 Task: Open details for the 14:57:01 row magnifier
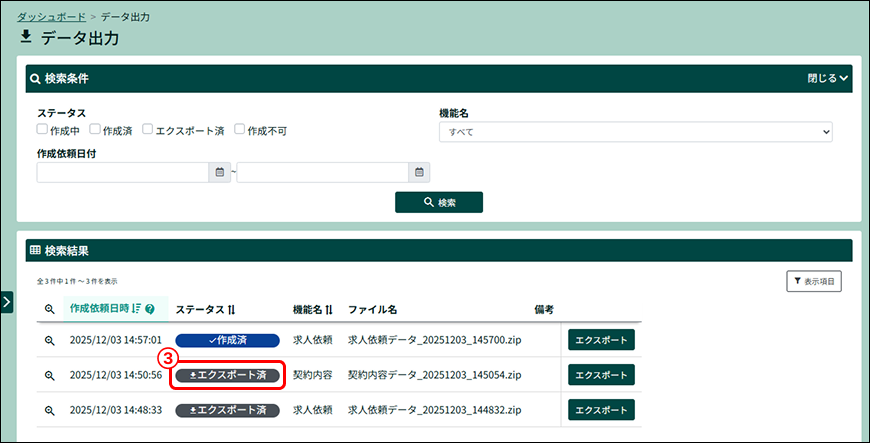50,341
